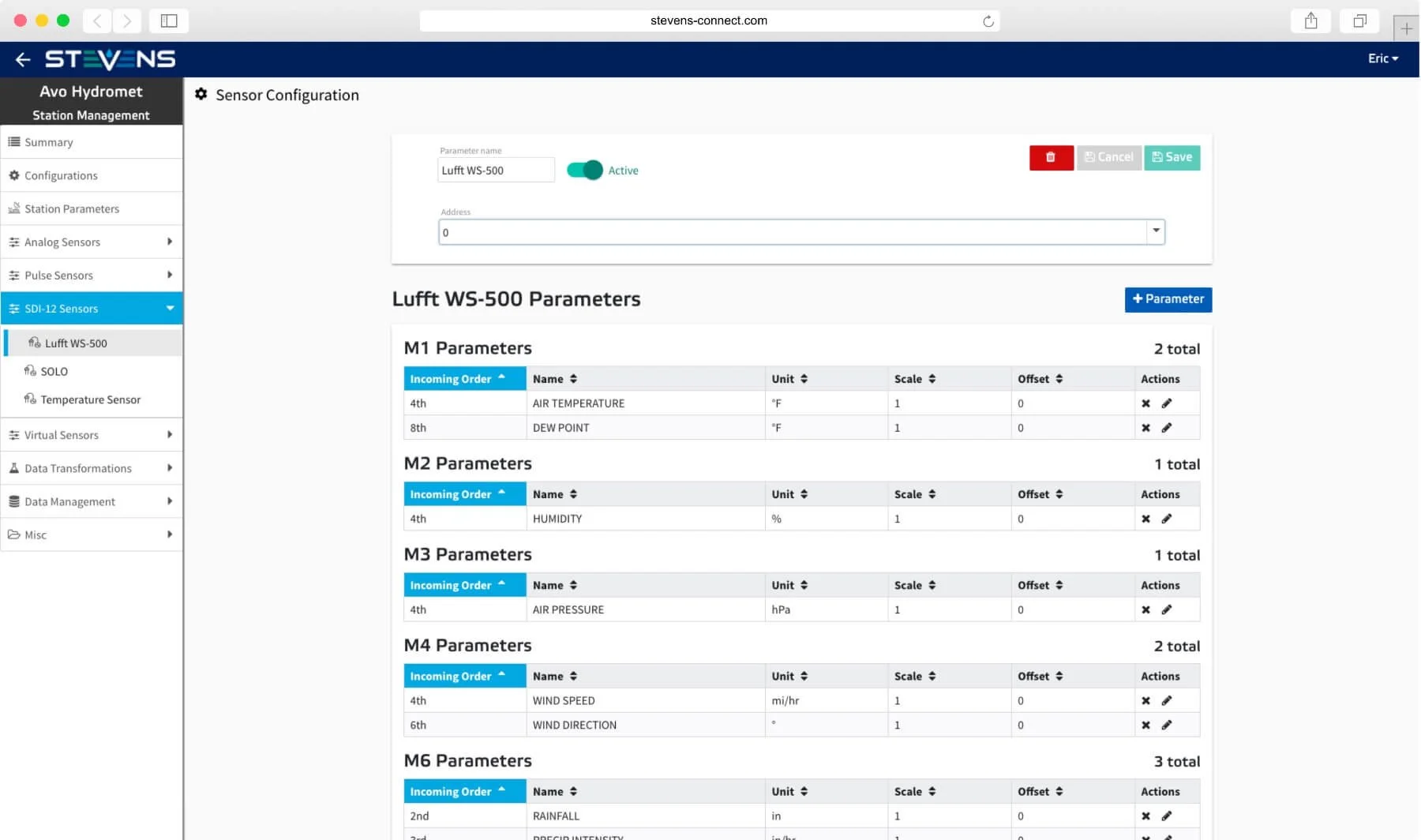Click the WIND SPEED mi/hr unit cell
Image resolution: width=1421 pixels, height=840 pixels.
point(827,700)
